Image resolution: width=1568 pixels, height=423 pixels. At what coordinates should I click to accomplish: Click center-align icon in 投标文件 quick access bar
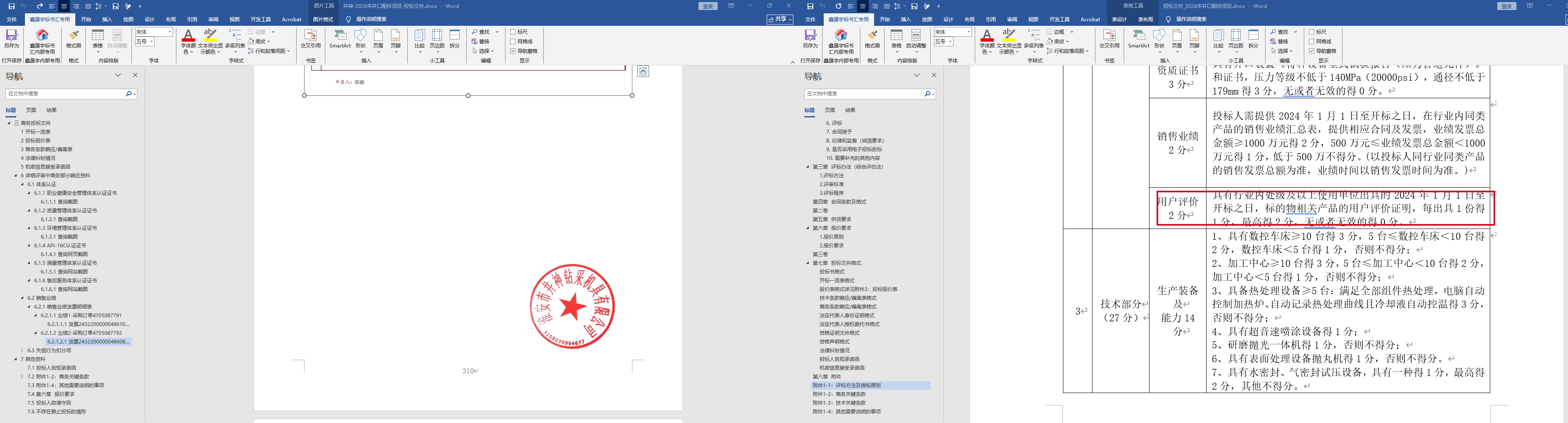tap(64, 6)
